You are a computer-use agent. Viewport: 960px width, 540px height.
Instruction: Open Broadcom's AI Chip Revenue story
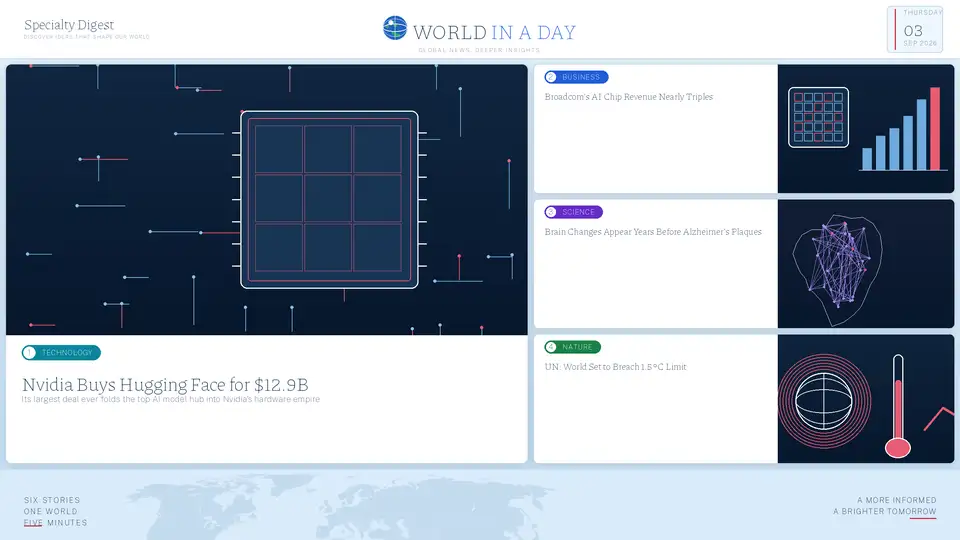pyautogui.click(x=629, y=97)
